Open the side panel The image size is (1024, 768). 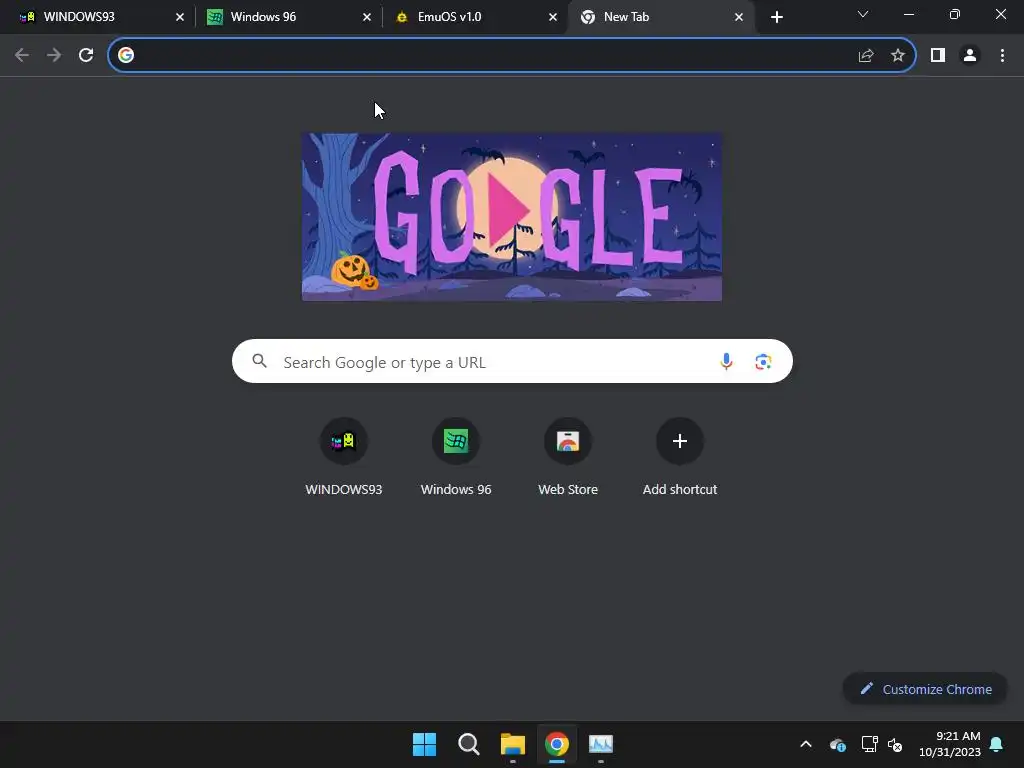pos(938,55)
